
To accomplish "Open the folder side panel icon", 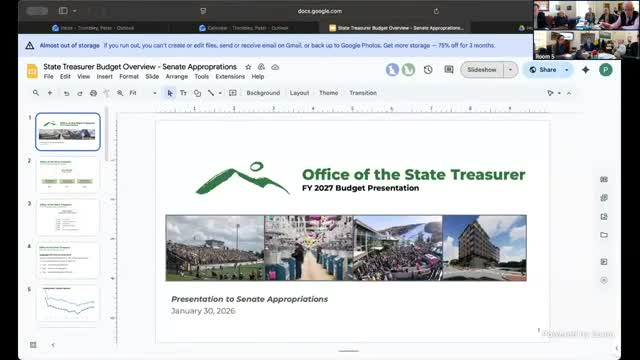I will [x=604, y=235].
